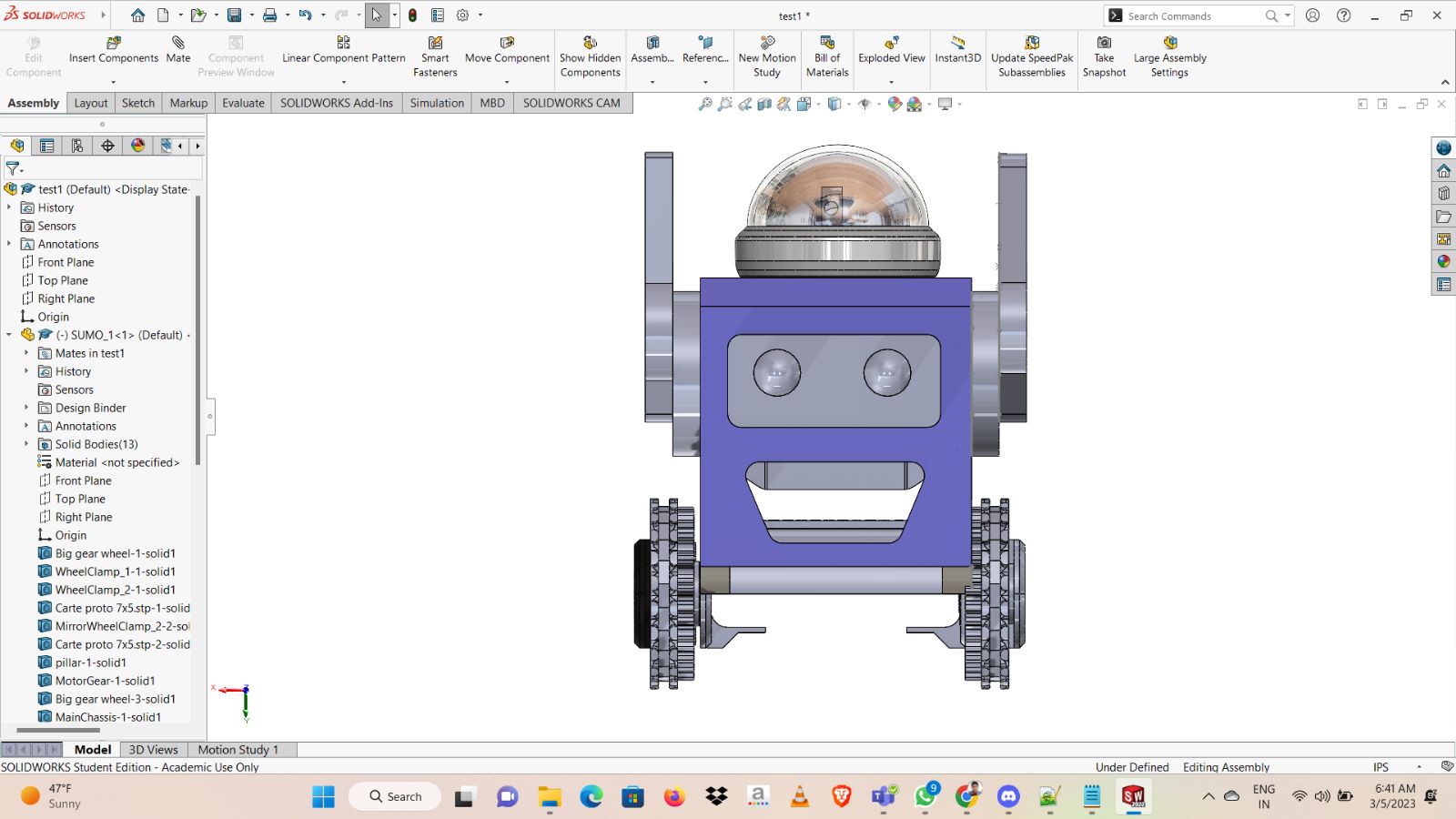Open the Exploded View tool
Screen dimensions: 1456x819
[x=891, y=49]
